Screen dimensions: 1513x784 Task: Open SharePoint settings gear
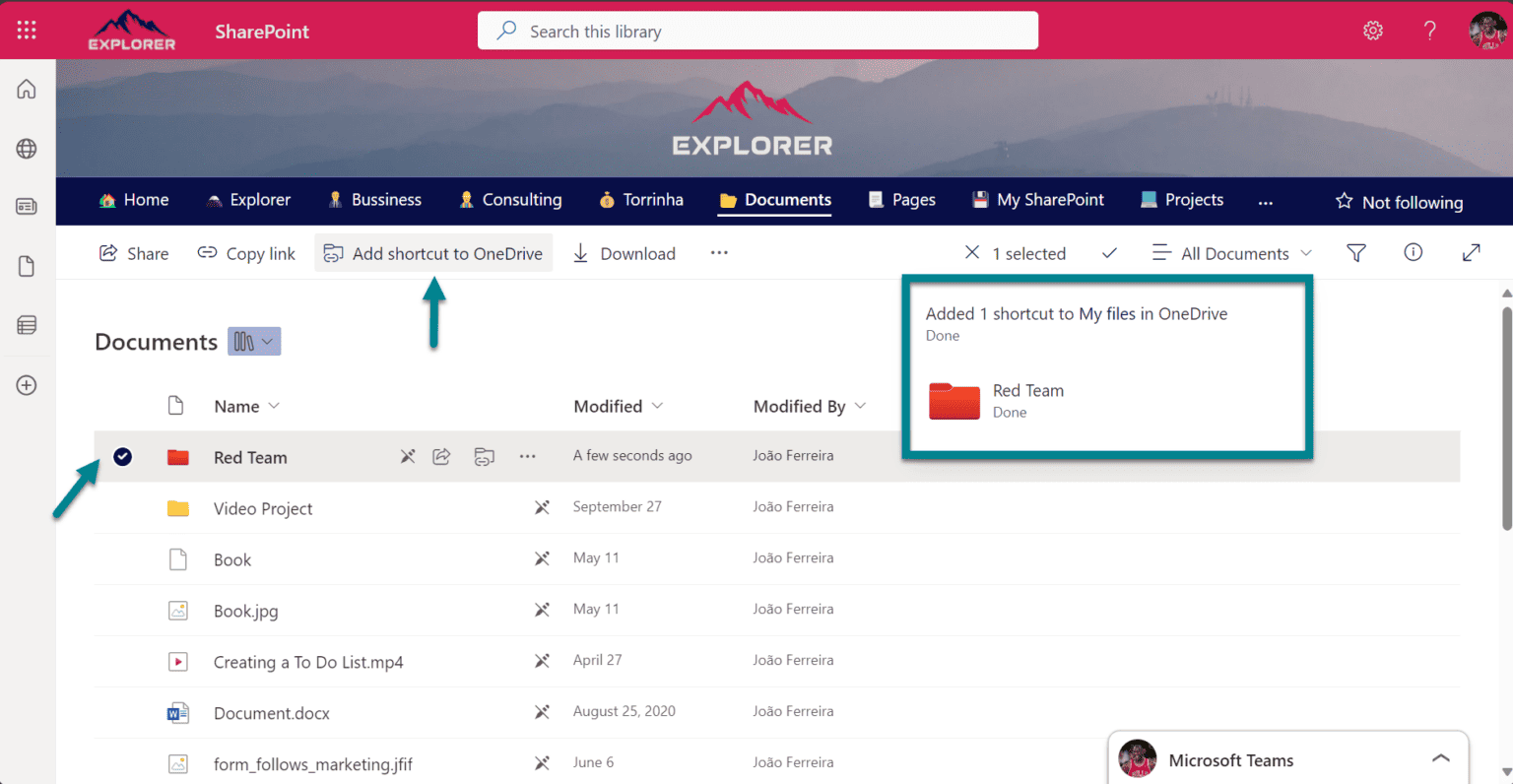pyautogui.click(x=1373, y=30)
